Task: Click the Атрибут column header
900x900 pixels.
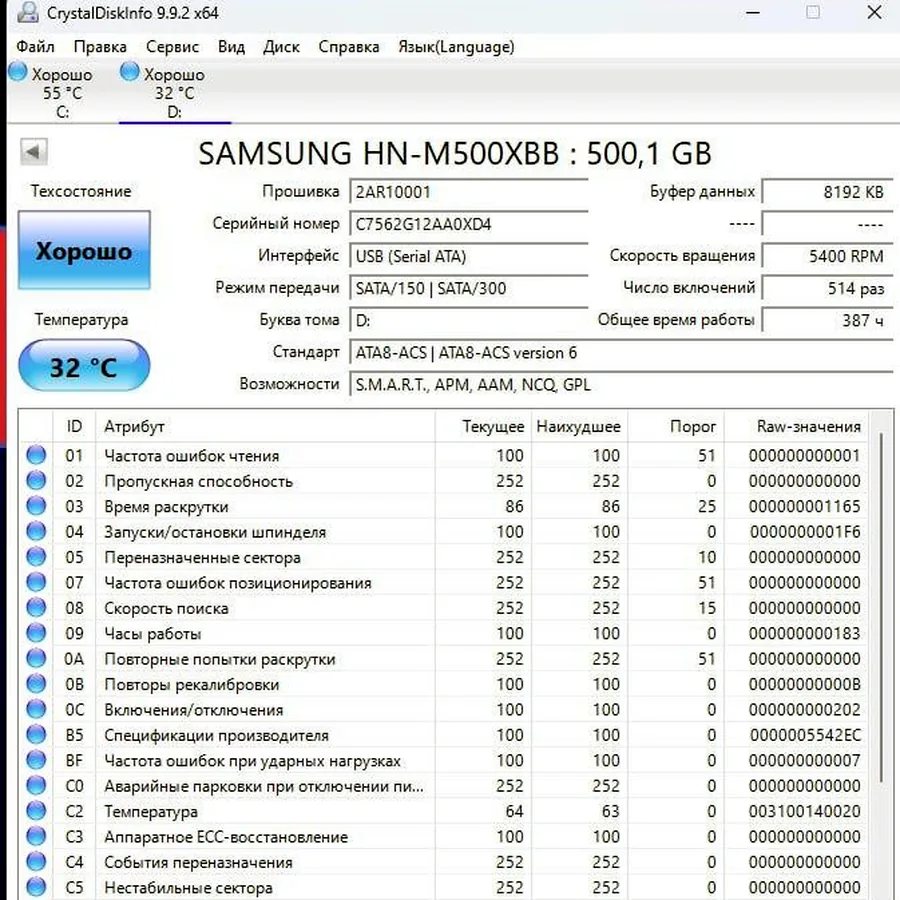Action: 265,426
